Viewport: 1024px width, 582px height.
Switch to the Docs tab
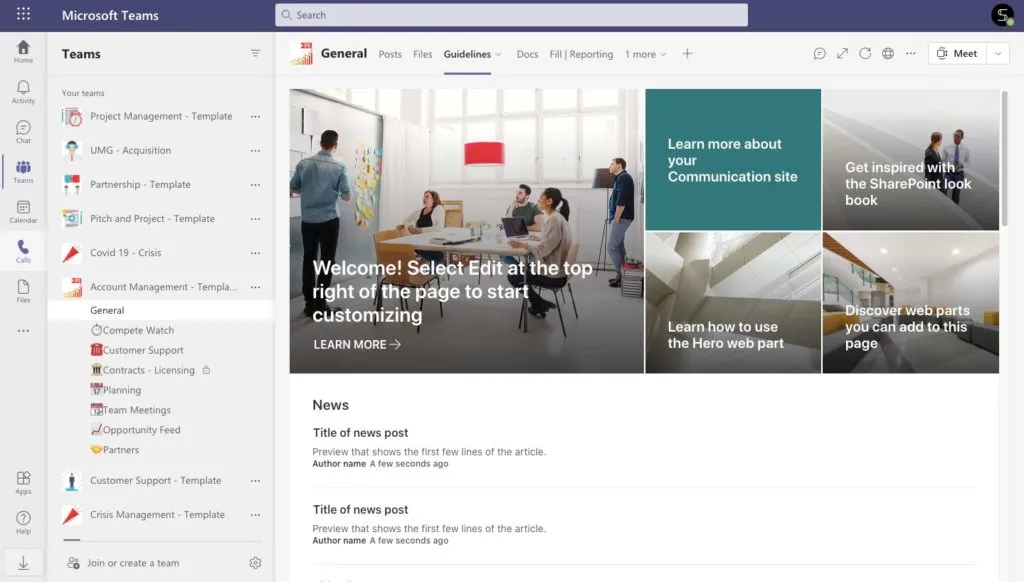click(527, 54)
